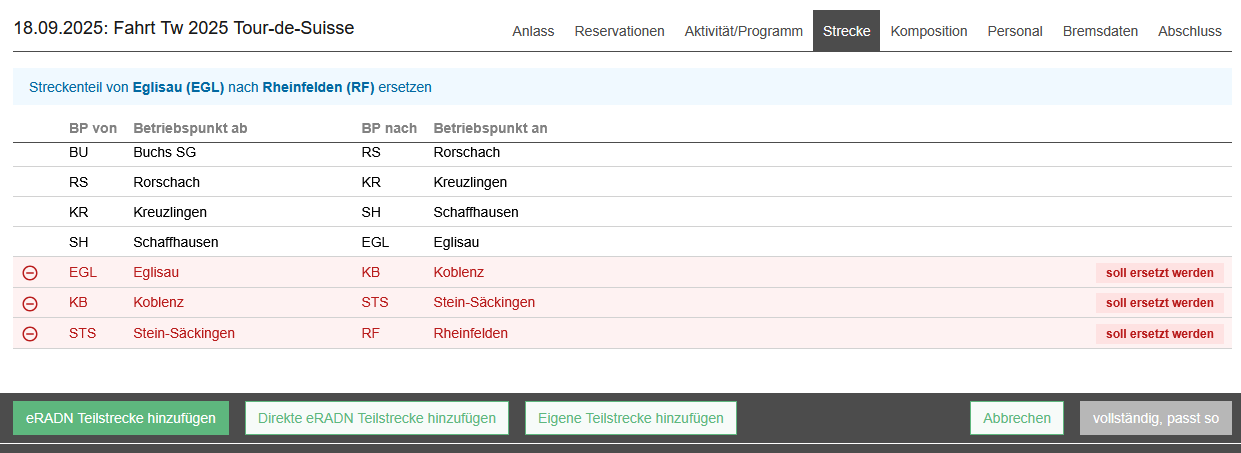
Task: Click remove icon for Stein-Säckingen–Rheinfelden row
Action: point(30,334)
